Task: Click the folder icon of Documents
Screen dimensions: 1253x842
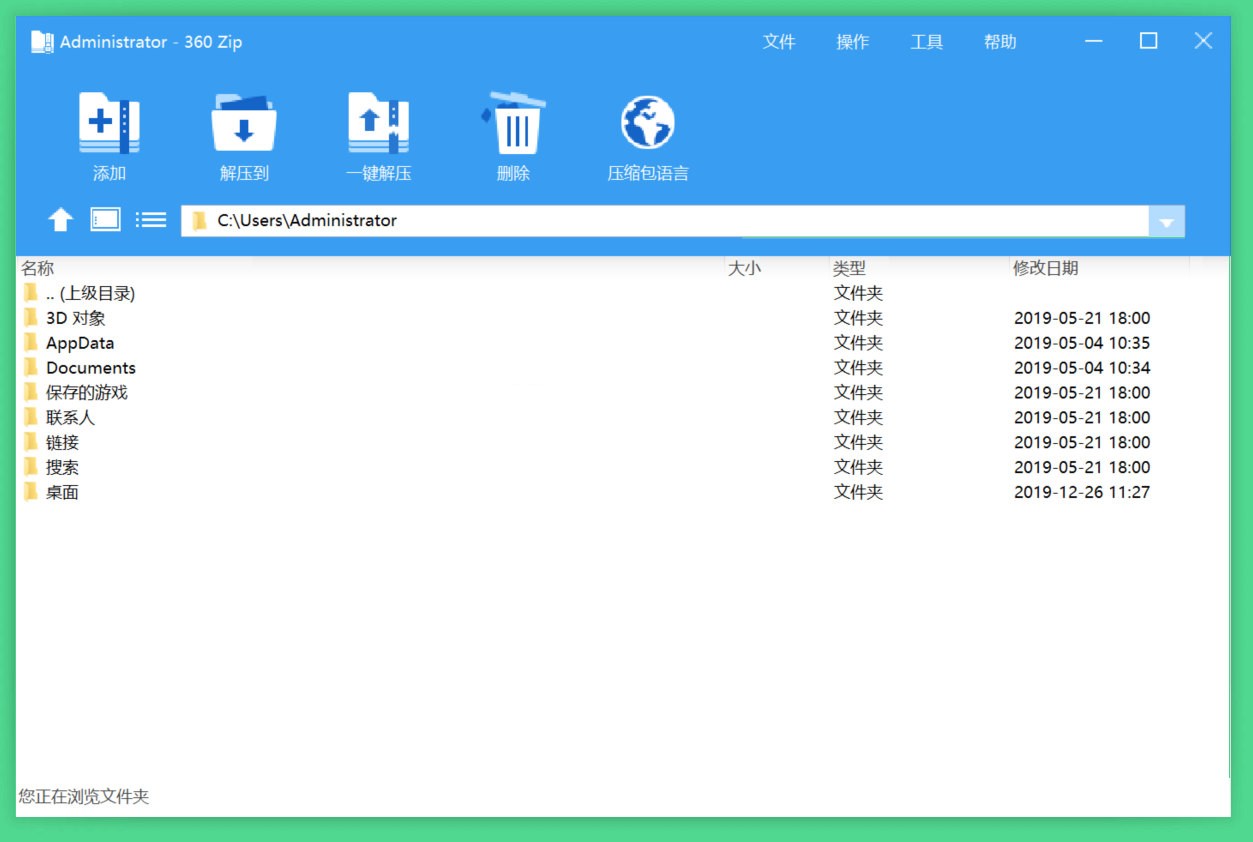Action: point(30,367)
